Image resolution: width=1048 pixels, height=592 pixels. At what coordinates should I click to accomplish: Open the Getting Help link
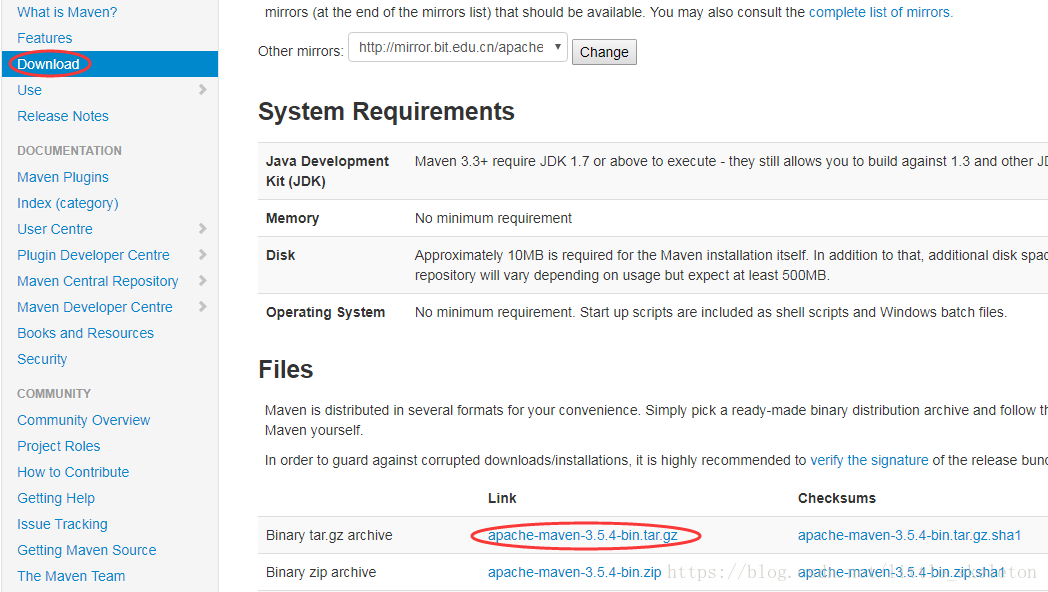[x=56, y=498]
